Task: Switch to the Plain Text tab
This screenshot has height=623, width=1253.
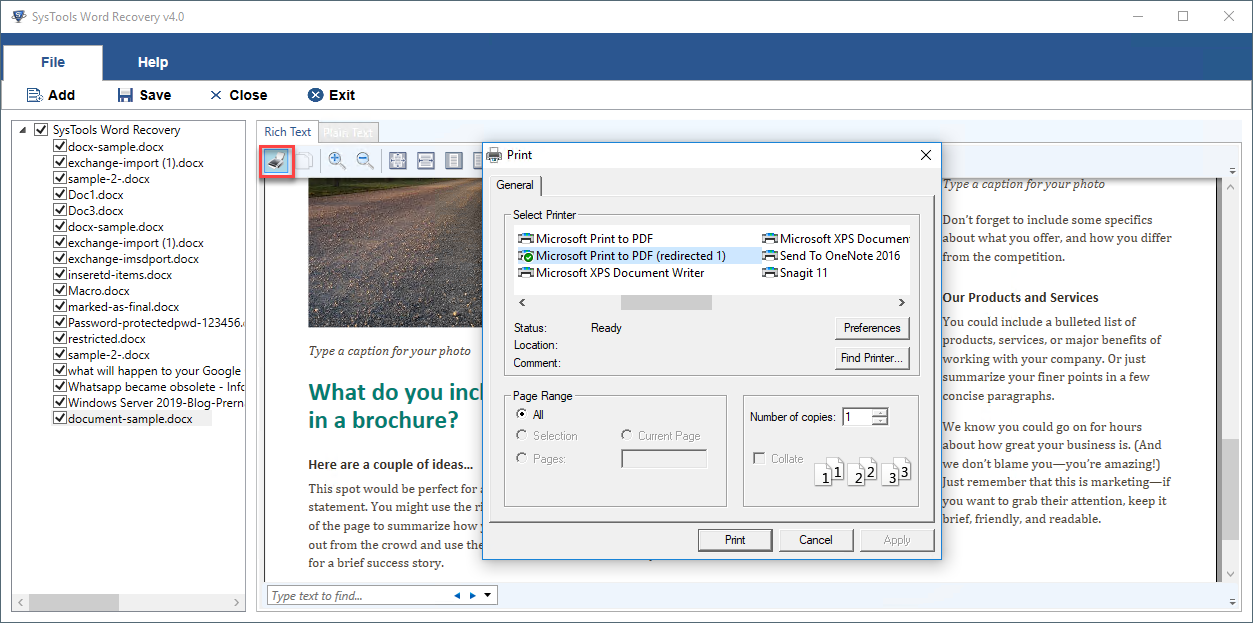Action: coord(348,132)
